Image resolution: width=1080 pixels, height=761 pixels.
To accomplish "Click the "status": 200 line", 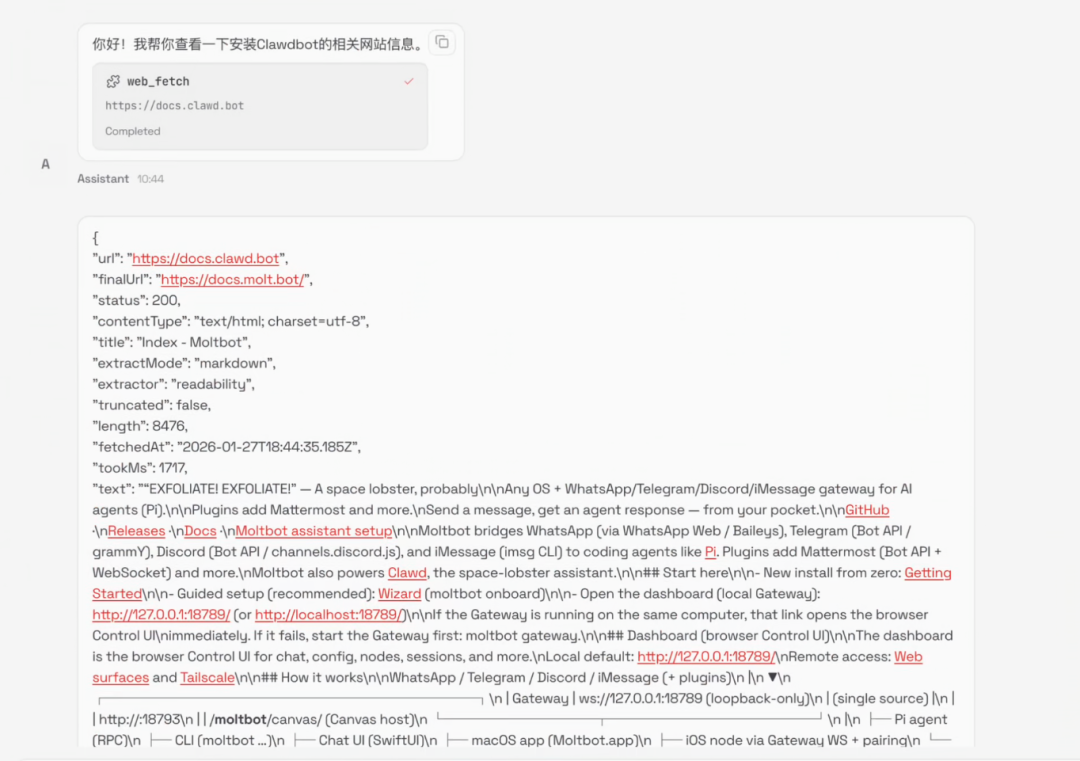I will pyautogui.click(x=136, y=300).
